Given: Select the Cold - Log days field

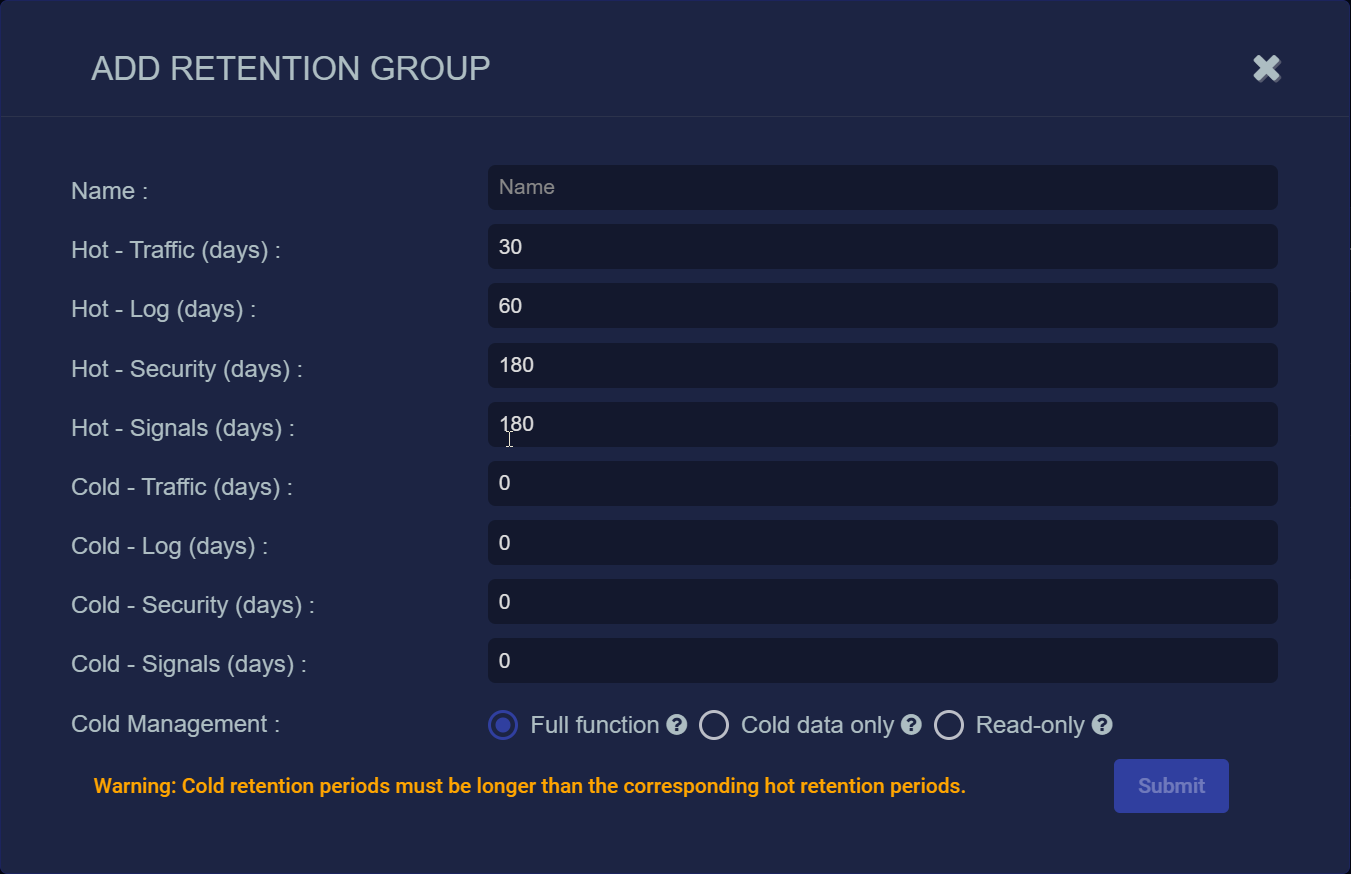Looking at the screenshot, I should click(883, 542).
